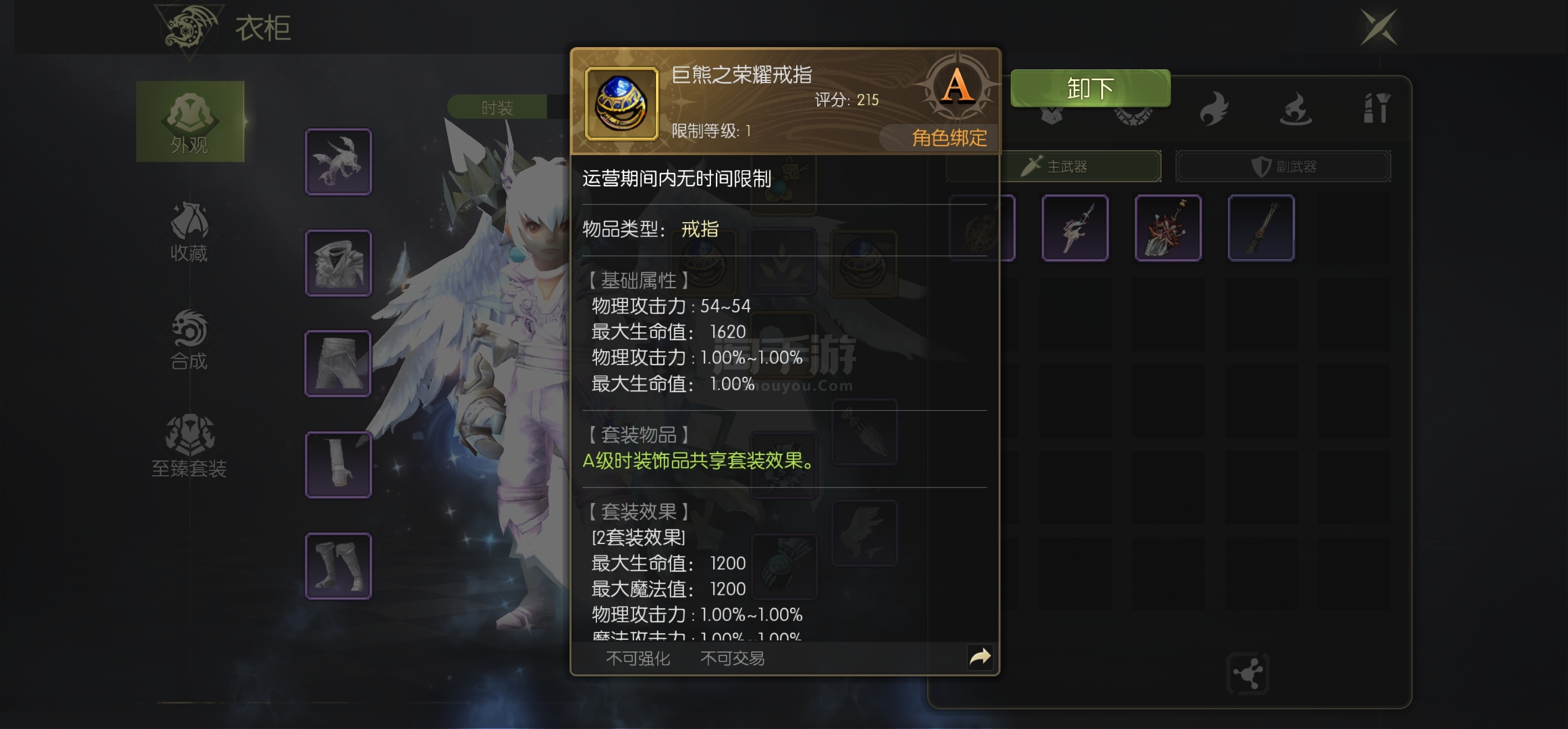Select the gloves costume slot
This screenshot has width=1568, height=729.
pyautogui.click(x=338, y=465)
